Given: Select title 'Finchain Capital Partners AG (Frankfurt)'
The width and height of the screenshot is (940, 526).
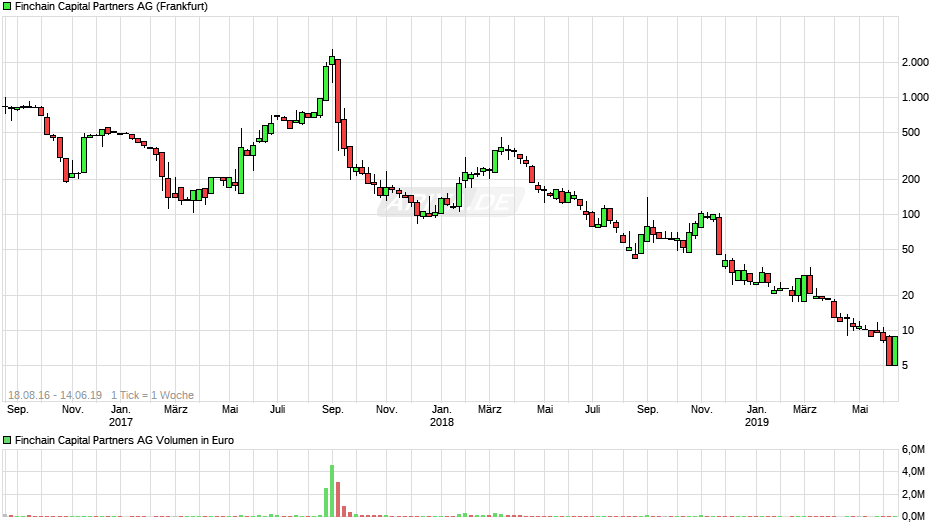Looking at the screenshot, I should click(x=111, y=7).
